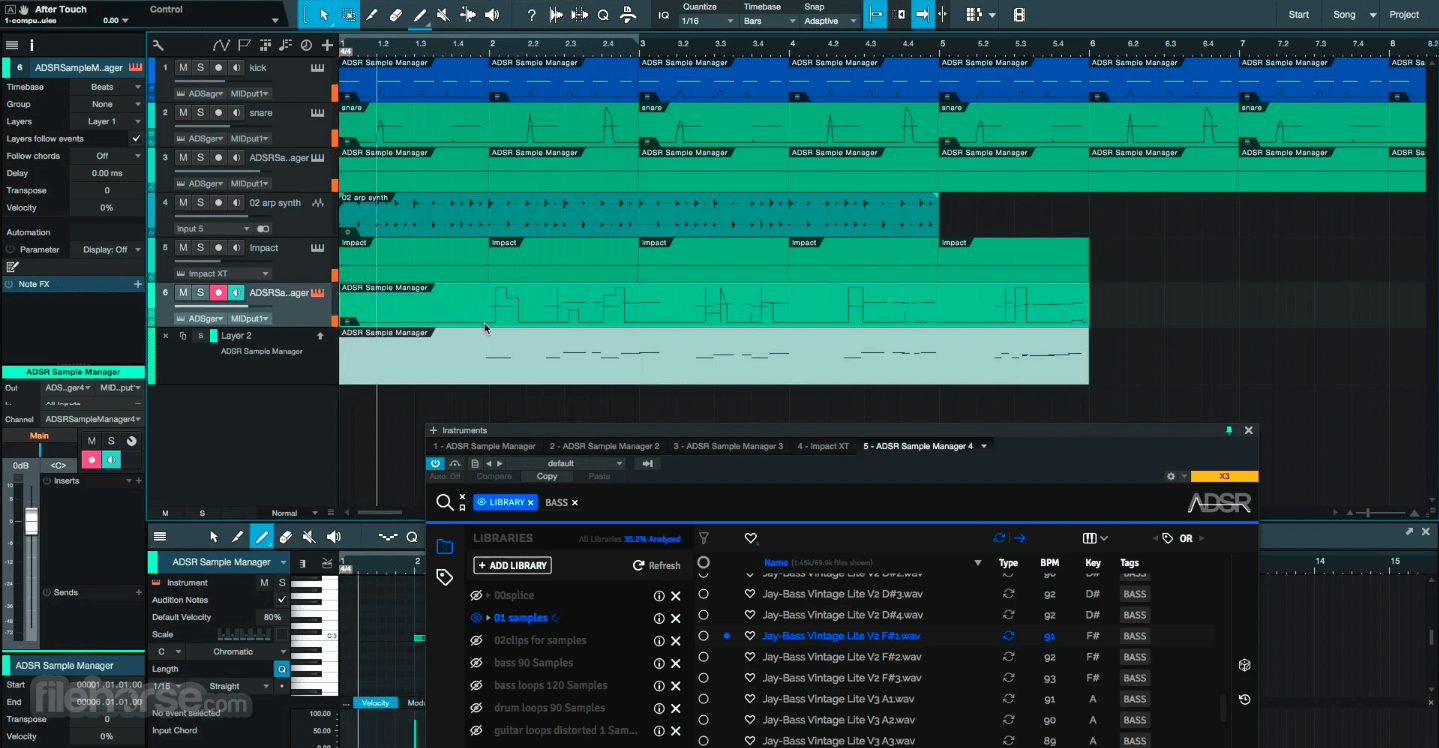Open the Layers Layer 1 dropdown
The height and width of the screenshot is (748, 1439).
(109, 122)
